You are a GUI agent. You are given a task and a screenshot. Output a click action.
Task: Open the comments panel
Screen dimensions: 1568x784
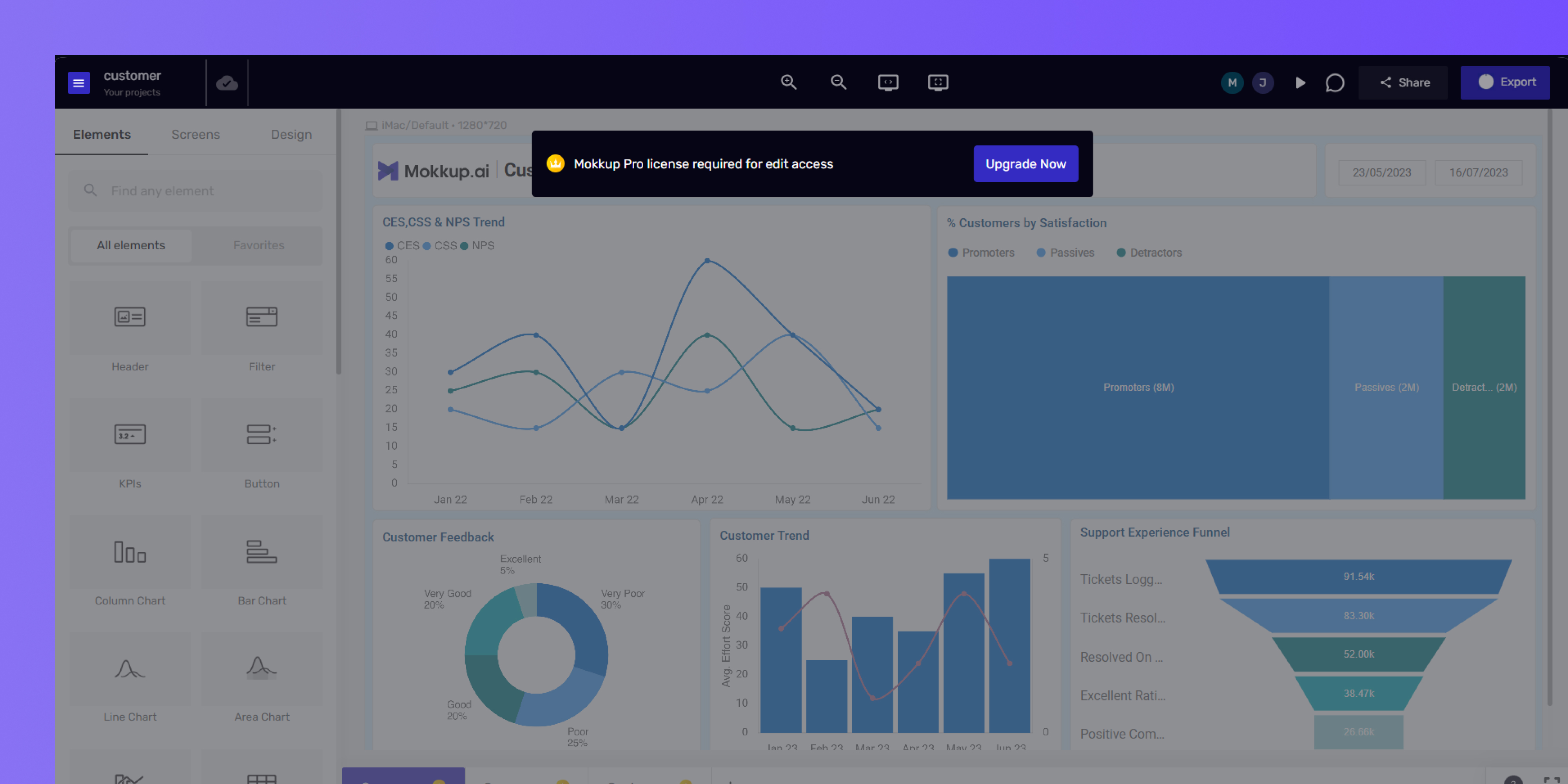click(x=1334, y=83)
